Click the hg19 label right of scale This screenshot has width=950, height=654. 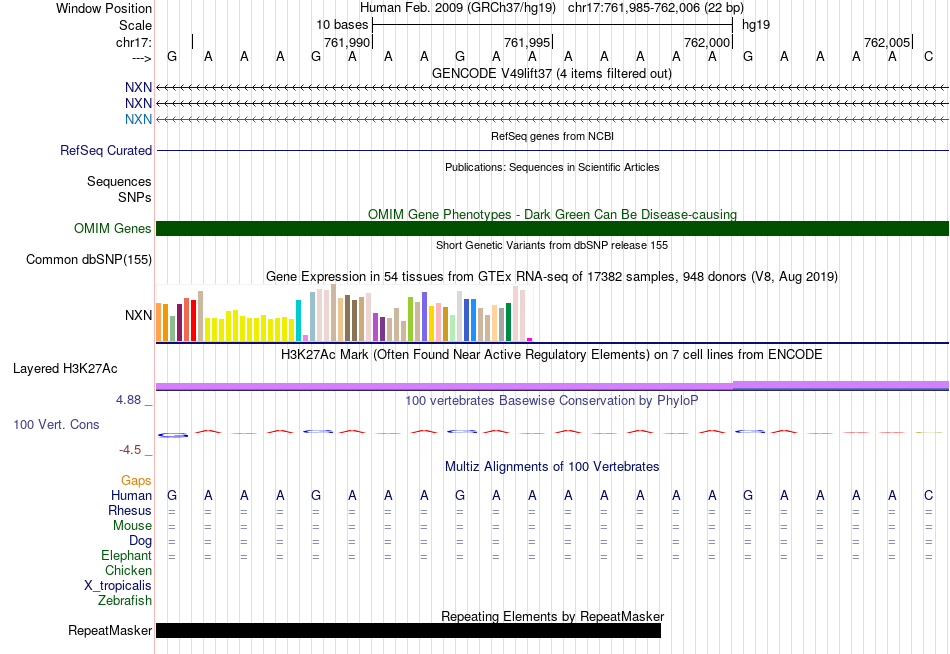coord(756,25)
